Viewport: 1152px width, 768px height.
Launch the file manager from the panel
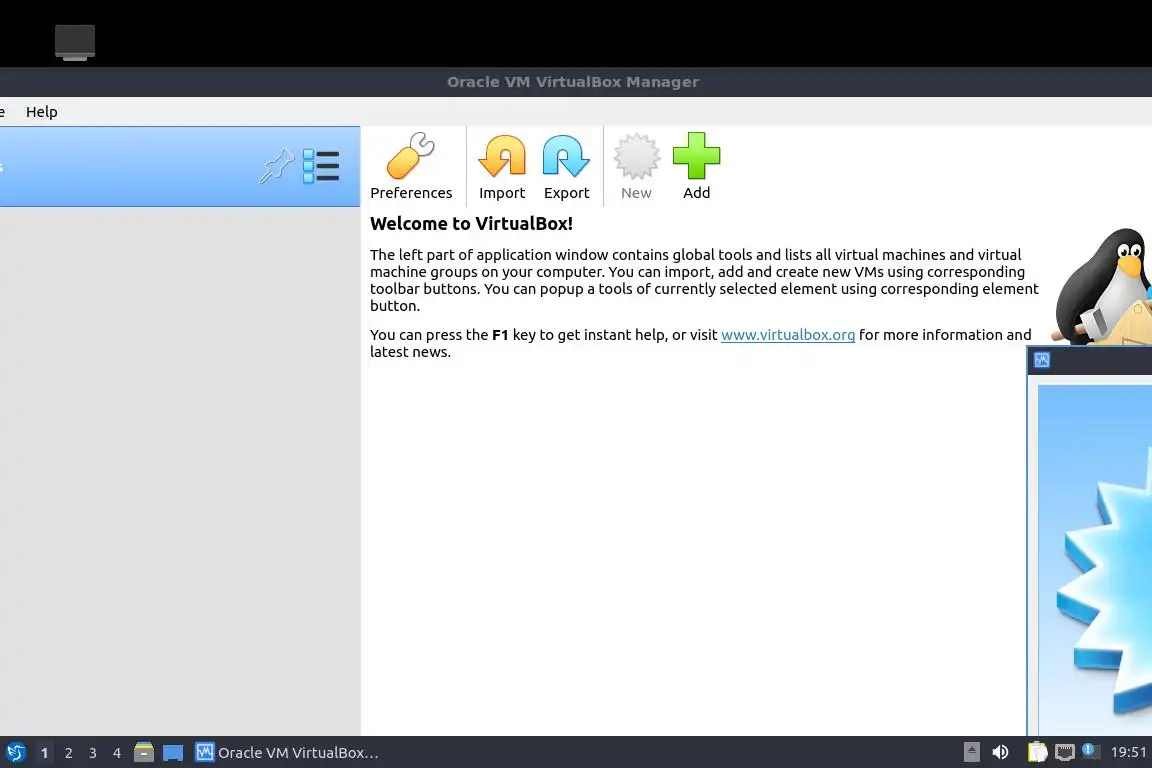pyautogui.click(x=144, y=752)
